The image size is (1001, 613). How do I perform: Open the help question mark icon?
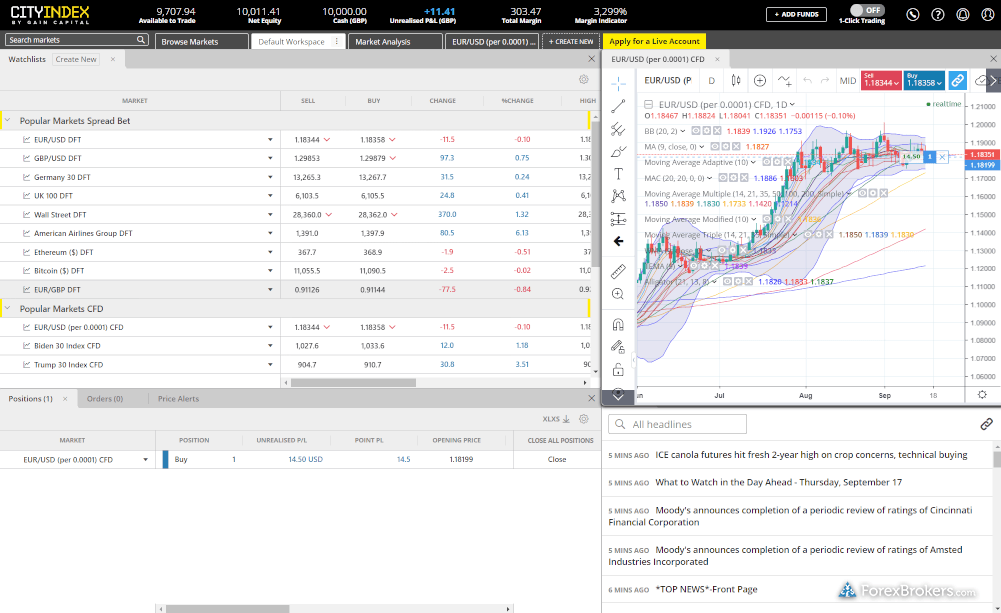pos(938,14)
